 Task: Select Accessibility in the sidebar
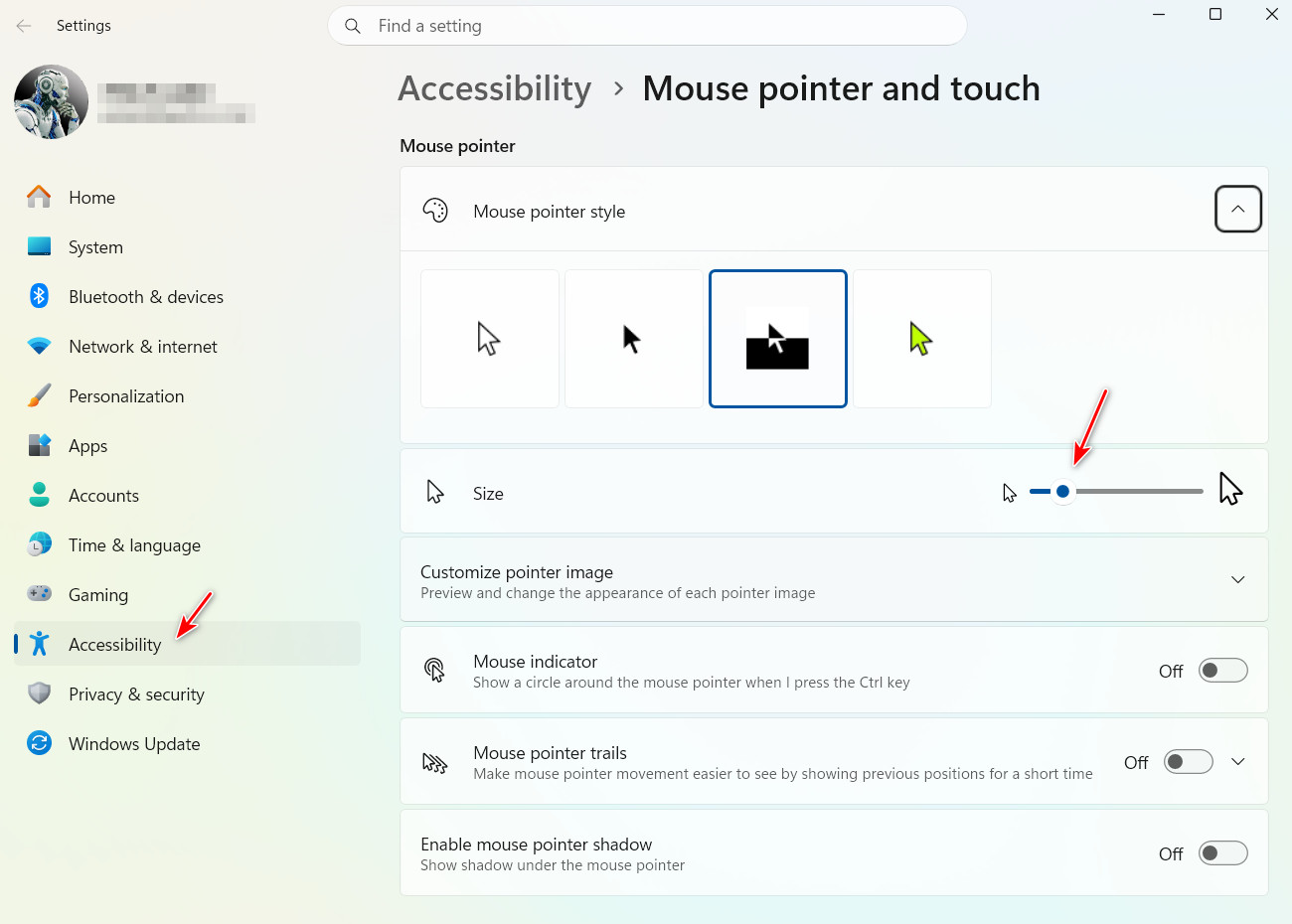[187, 644]
